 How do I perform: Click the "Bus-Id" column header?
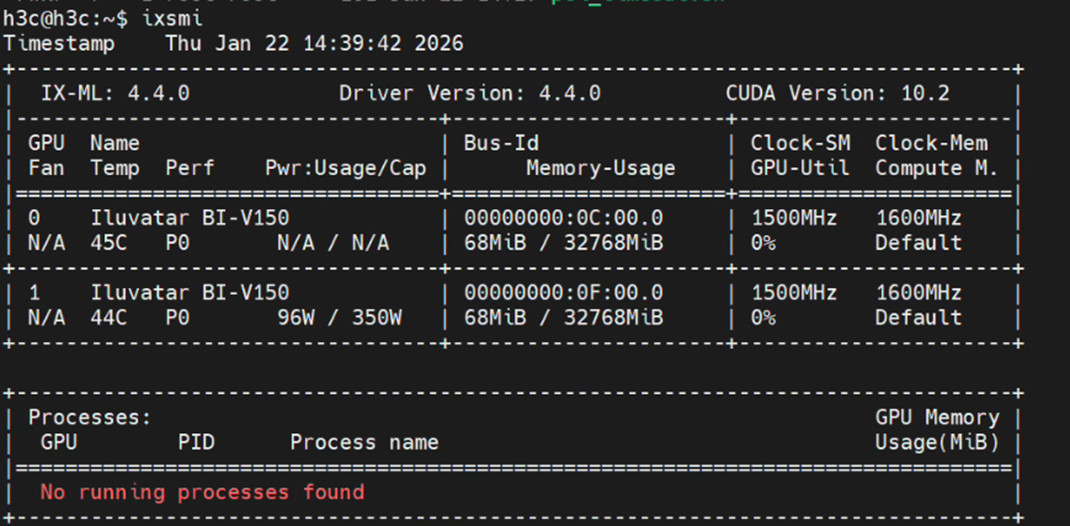[501, 143]
